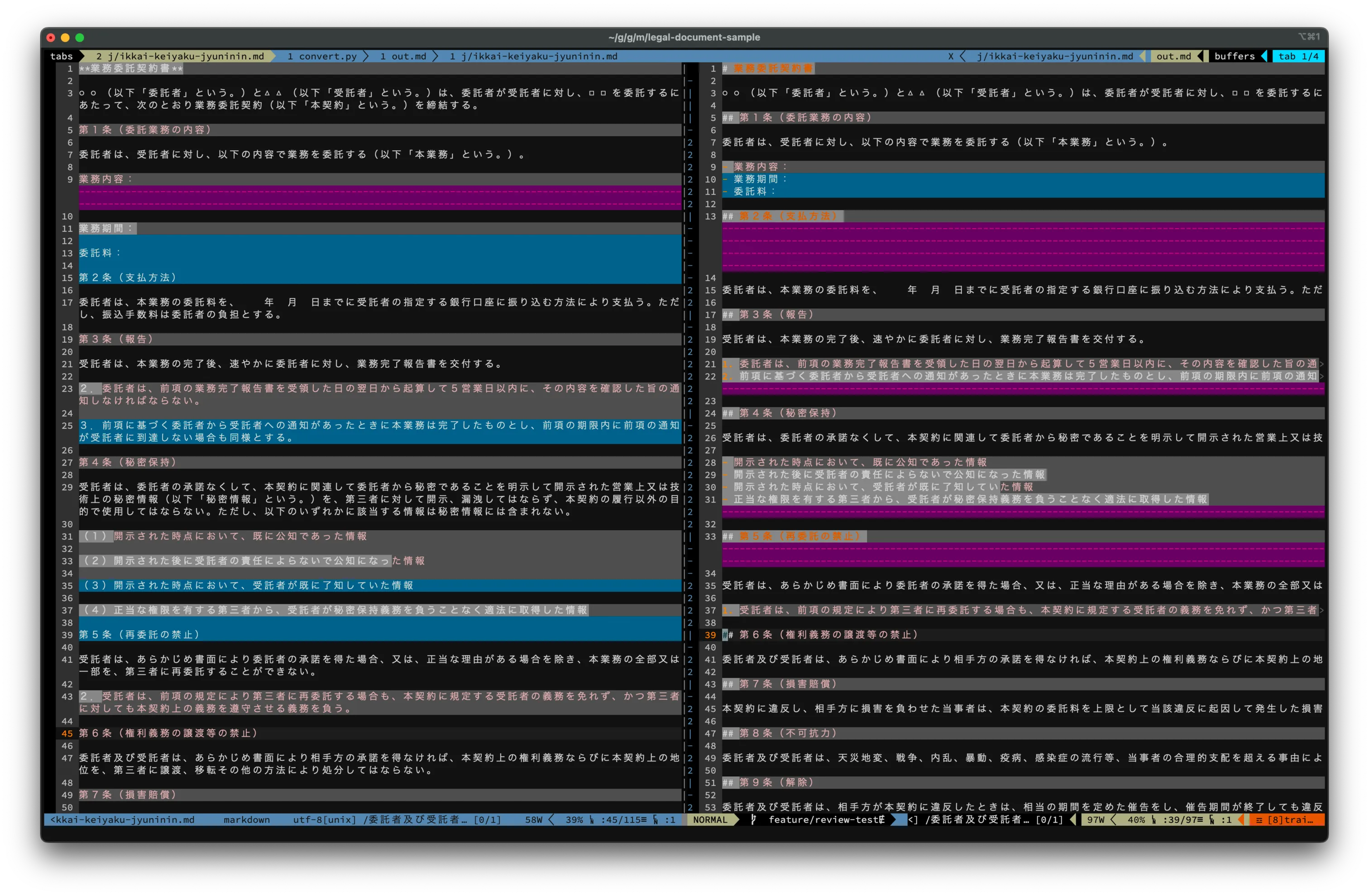The height and width of the screenshot is (896, 1369).
Task: Click the '>' truncation arrow ending right-pane line 21
Action: click(x=1322, y=364)
